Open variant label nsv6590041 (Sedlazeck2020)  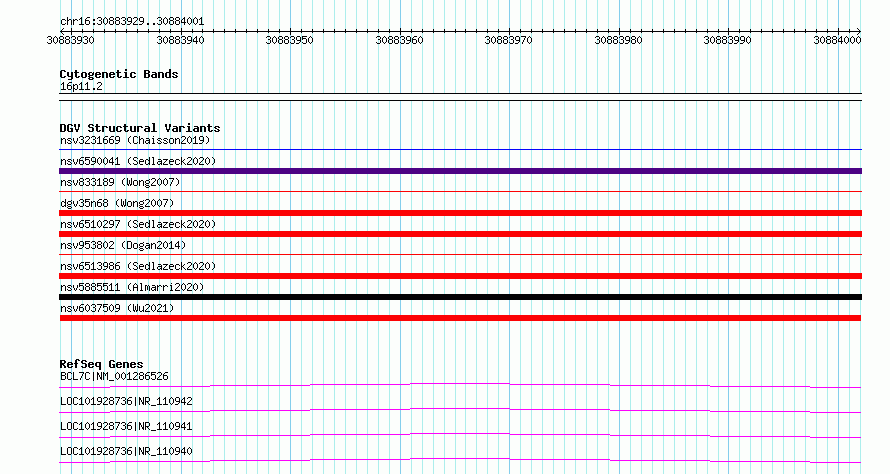coord(138,161)
